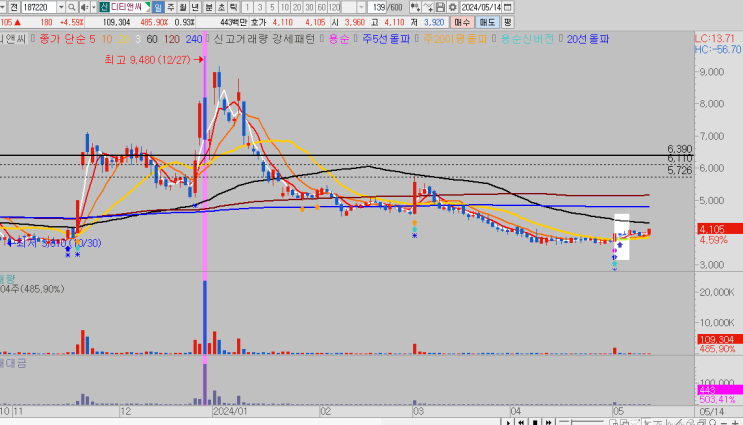The image size is (743, 425).
Task: Toggle the 주20이평돌파 indicator
Action: click(x=455, y=39)
